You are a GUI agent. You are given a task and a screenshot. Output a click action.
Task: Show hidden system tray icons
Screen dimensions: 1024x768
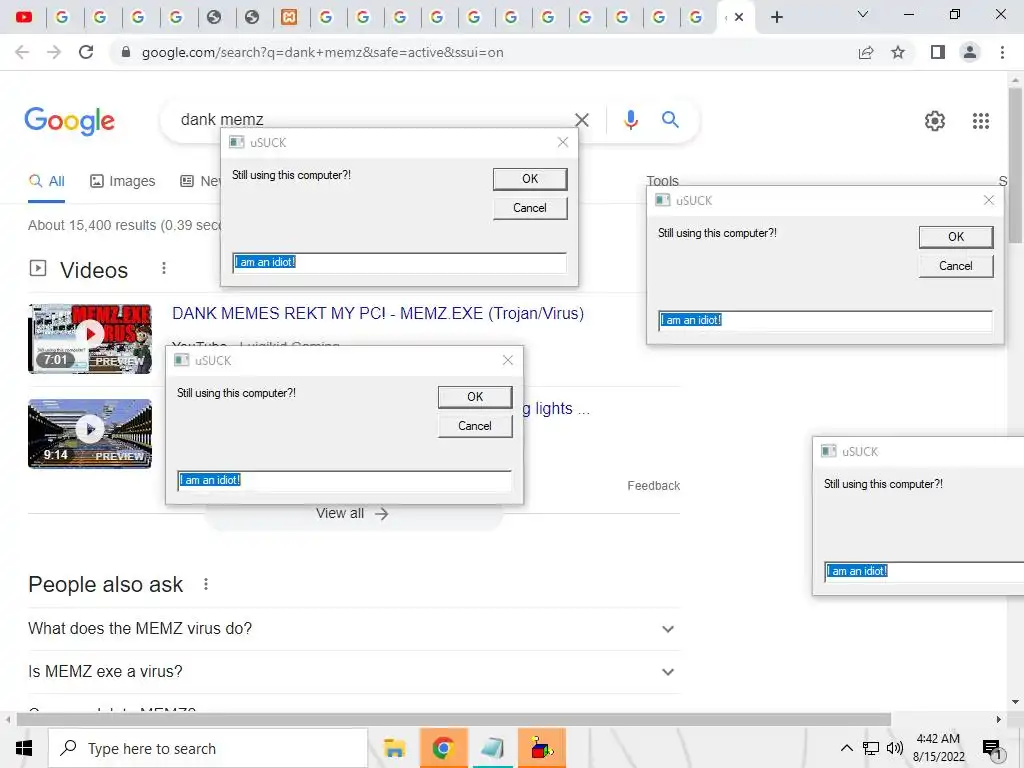coord(846,748)
